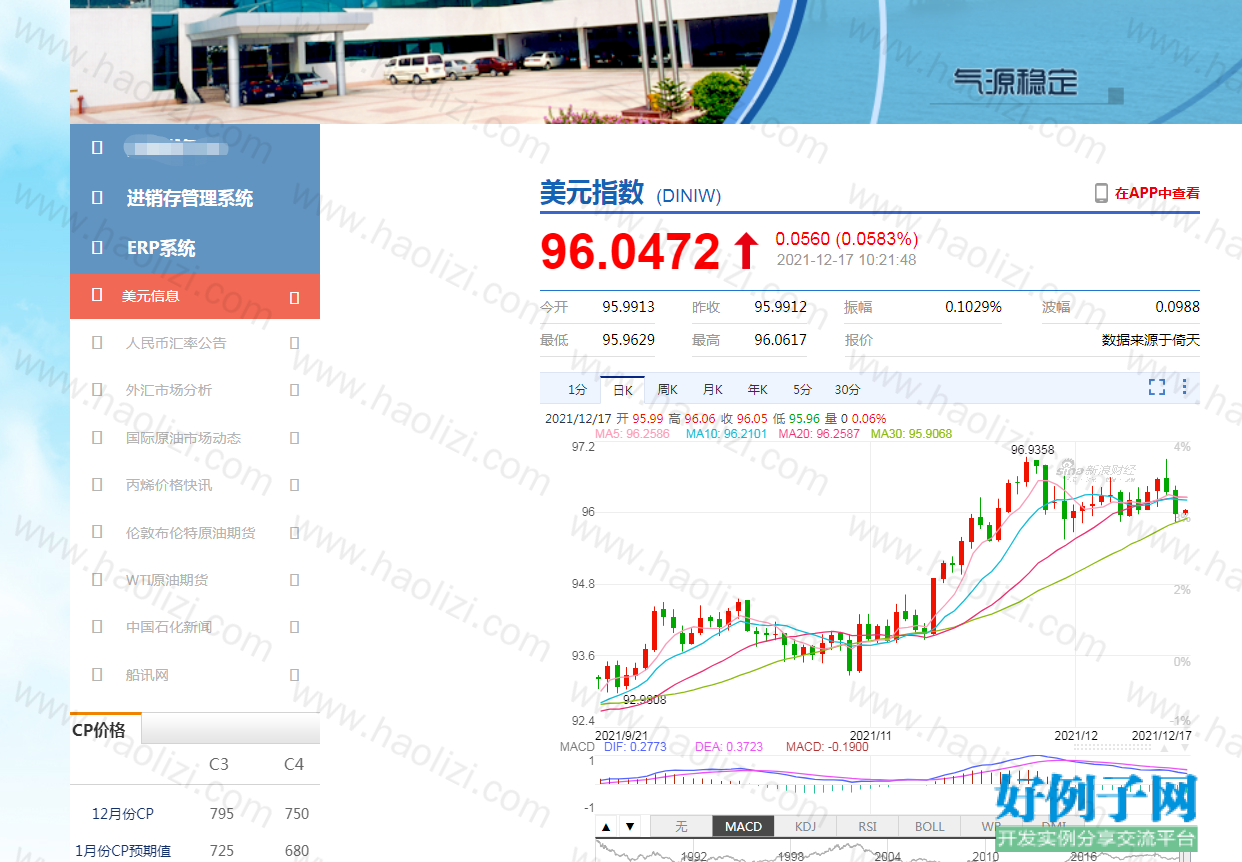
Task: Select the RSI indicator tab
Action: pos(867,826)
